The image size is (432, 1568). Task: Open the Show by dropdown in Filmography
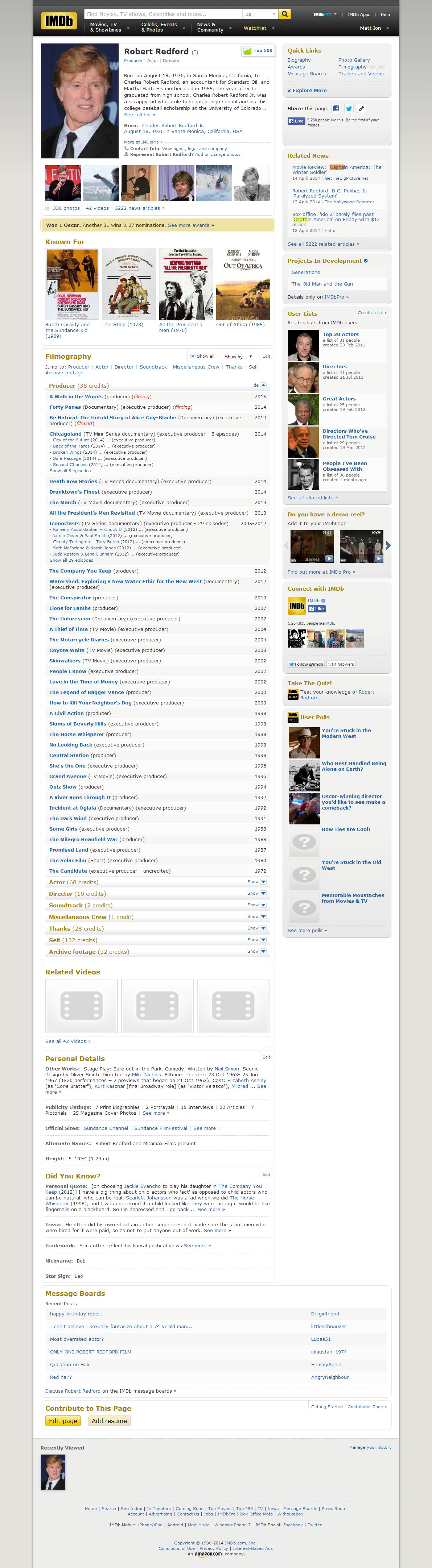tap(238, 356)
